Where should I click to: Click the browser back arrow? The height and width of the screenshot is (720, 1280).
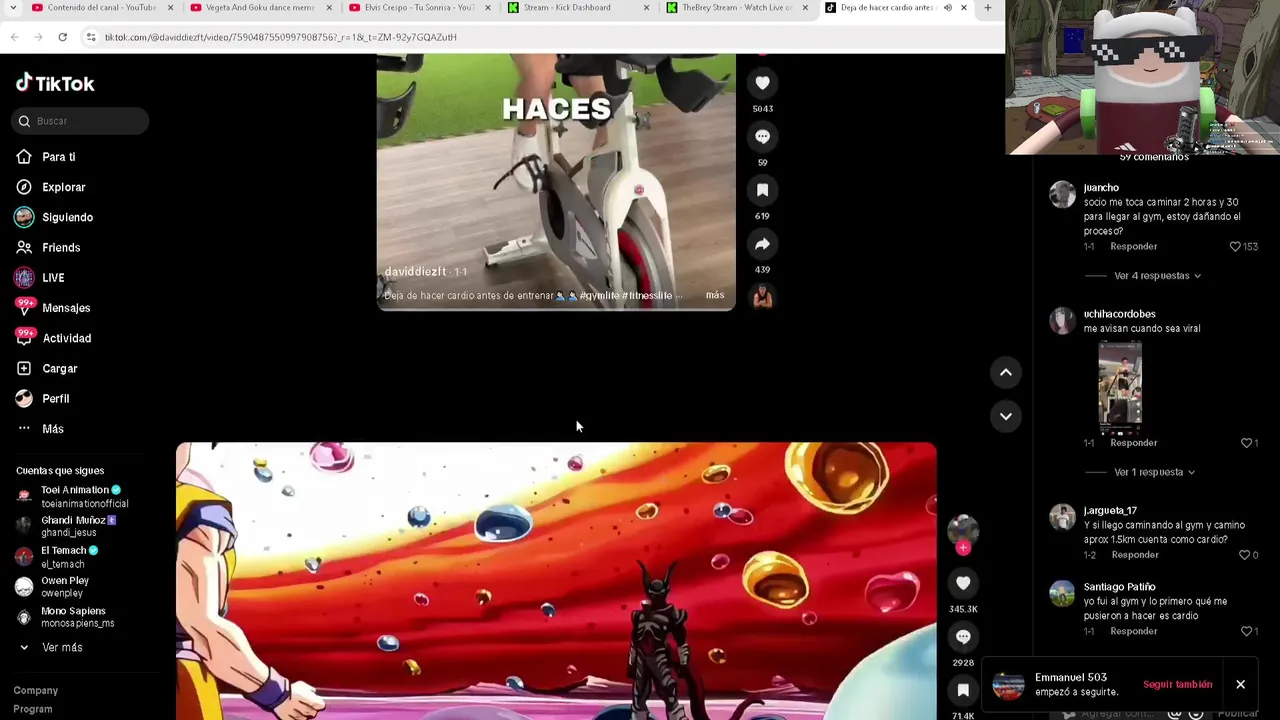pos(14,37)
